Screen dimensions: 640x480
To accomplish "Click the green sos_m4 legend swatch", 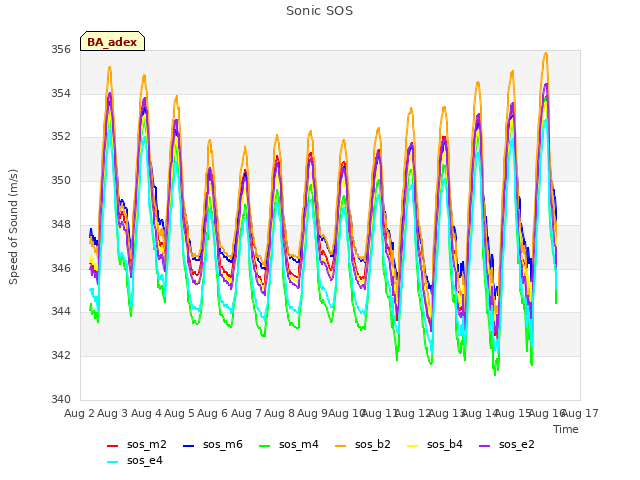I will (264, 446).
